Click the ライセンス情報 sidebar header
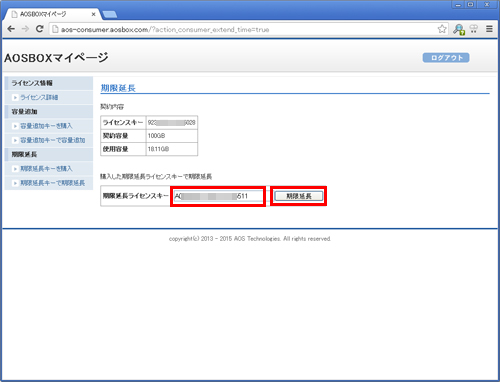Image resolution: width=500 pixels, height=382 pixels. point(49,83)
